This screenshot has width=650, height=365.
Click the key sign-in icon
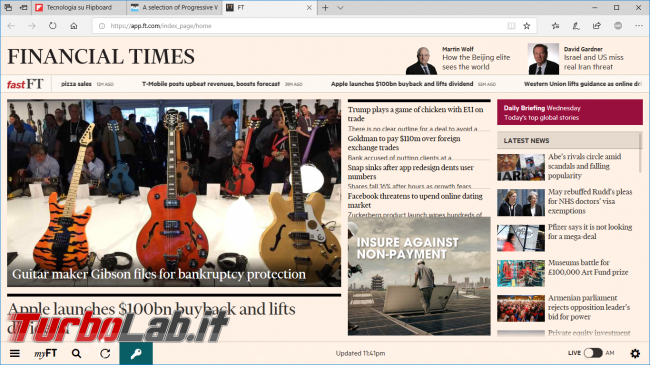pos(136,353)
